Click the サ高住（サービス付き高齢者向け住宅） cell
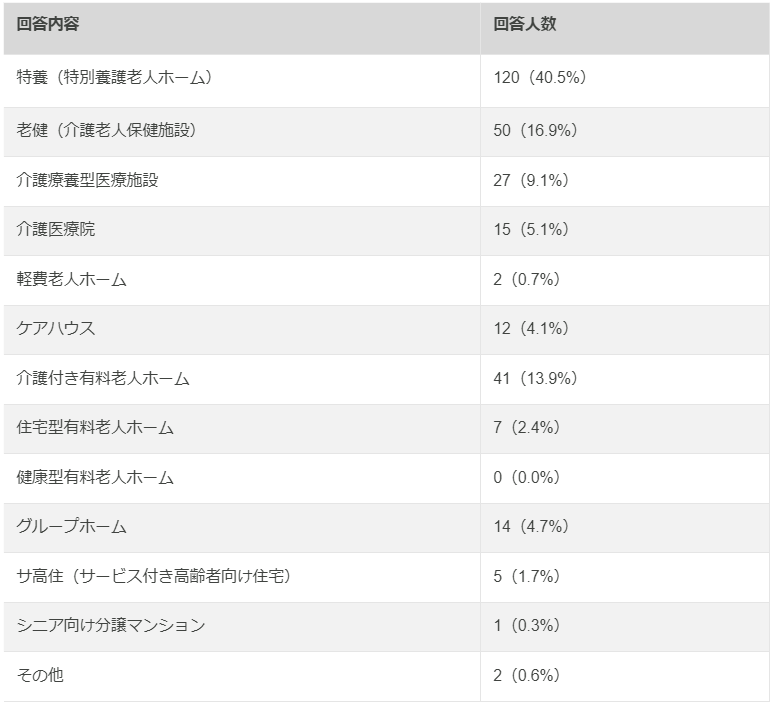Image resolution: width=771 pixels, height=706 pixels. point(154,577)
